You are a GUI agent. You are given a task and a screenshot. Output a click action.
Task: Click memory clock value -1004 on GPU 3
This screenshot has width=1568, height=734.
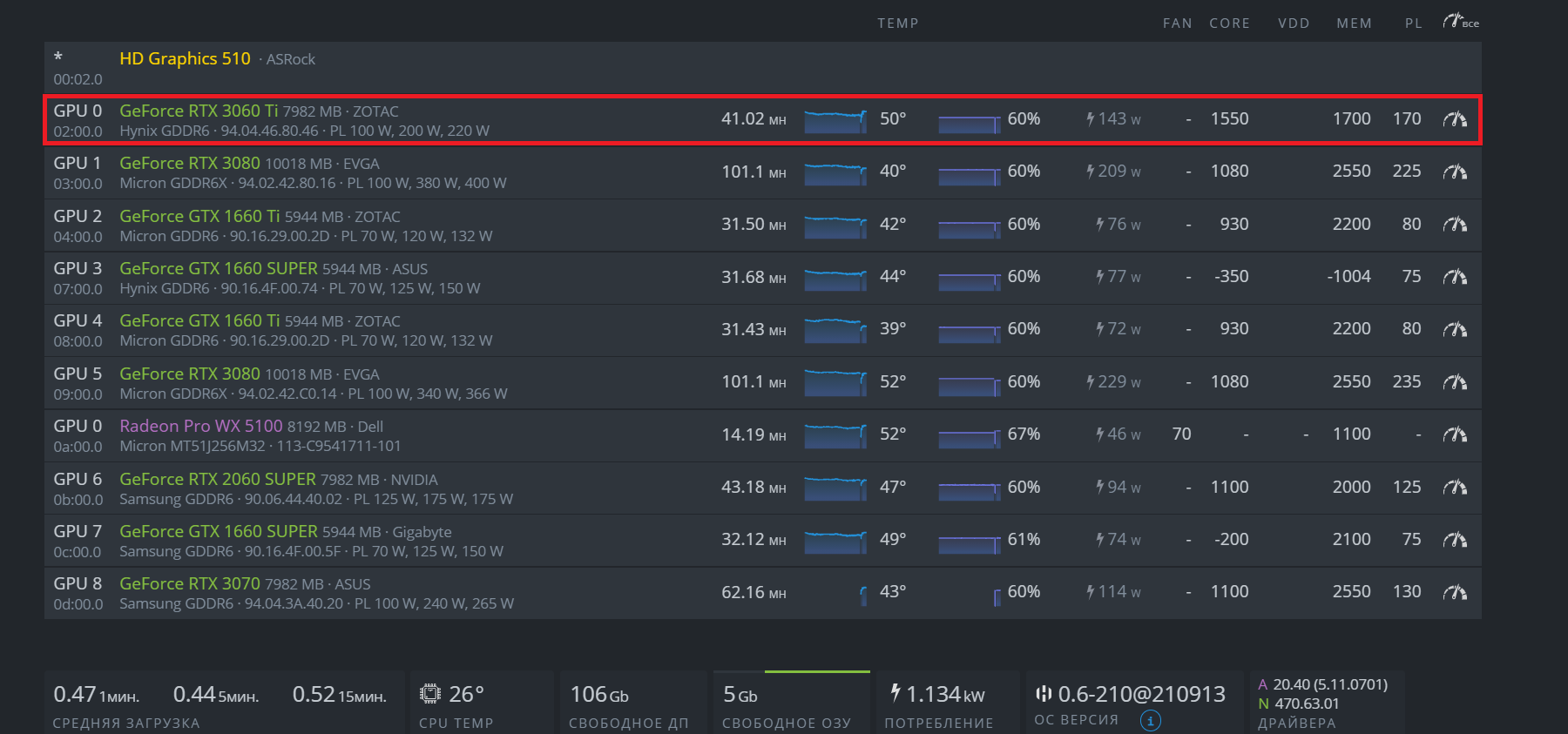pyautogui.click(x=1348, y=277)
